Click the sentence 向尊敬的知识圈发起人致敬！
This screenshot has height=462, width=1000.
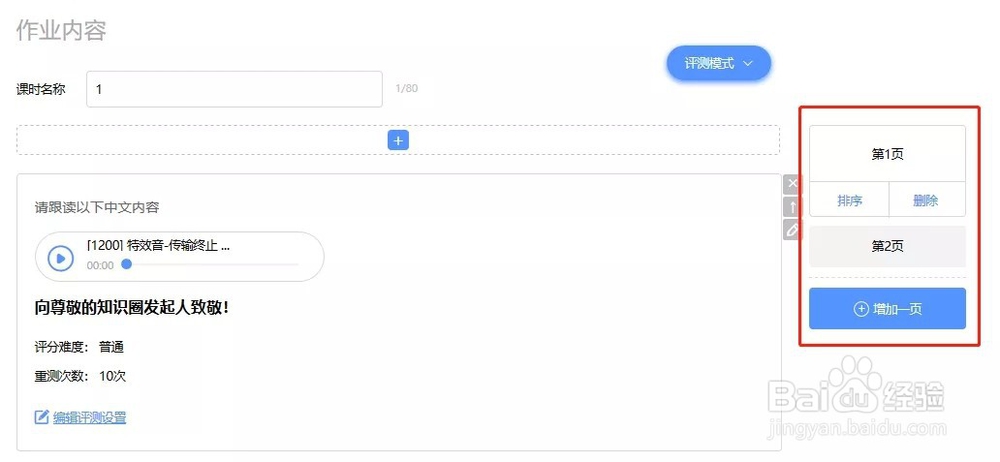click(x=132, y=307)
